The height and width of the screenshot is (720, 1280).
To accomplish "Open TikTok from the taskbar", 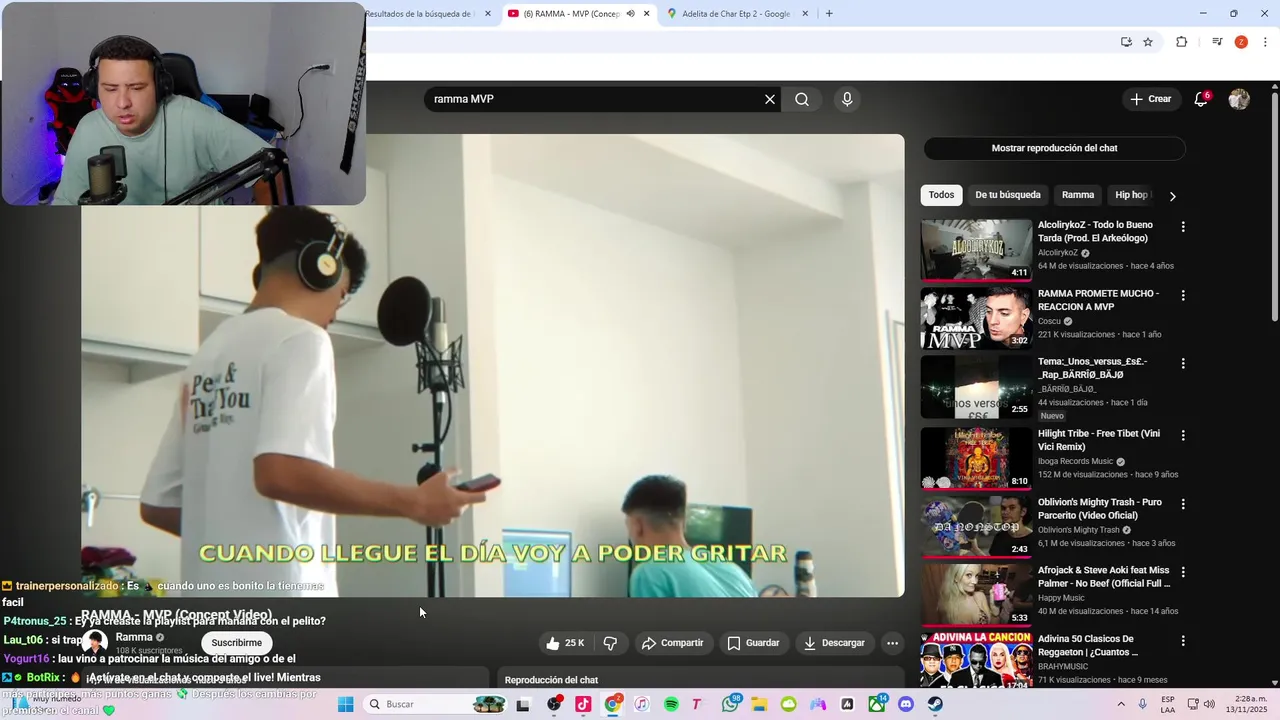I will (x=583, y=704).
